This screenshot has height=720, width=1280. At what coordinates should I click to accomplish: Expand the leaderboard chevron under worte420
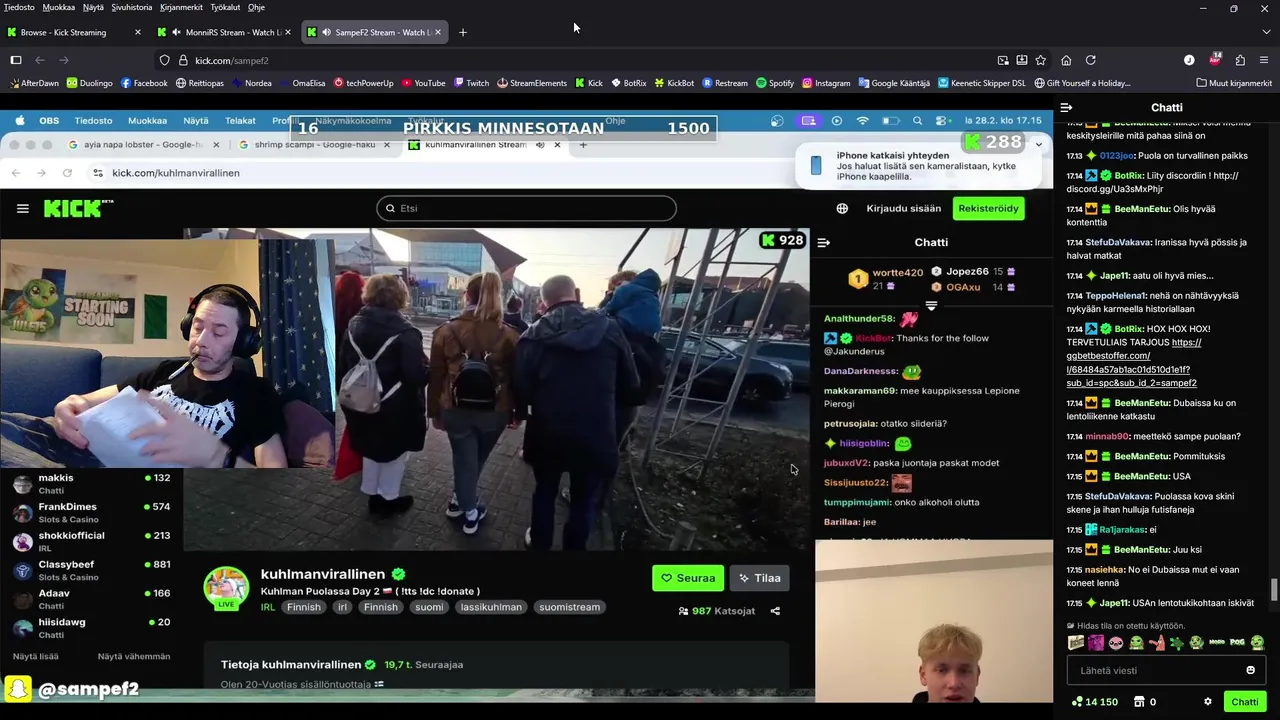[931, 306]
